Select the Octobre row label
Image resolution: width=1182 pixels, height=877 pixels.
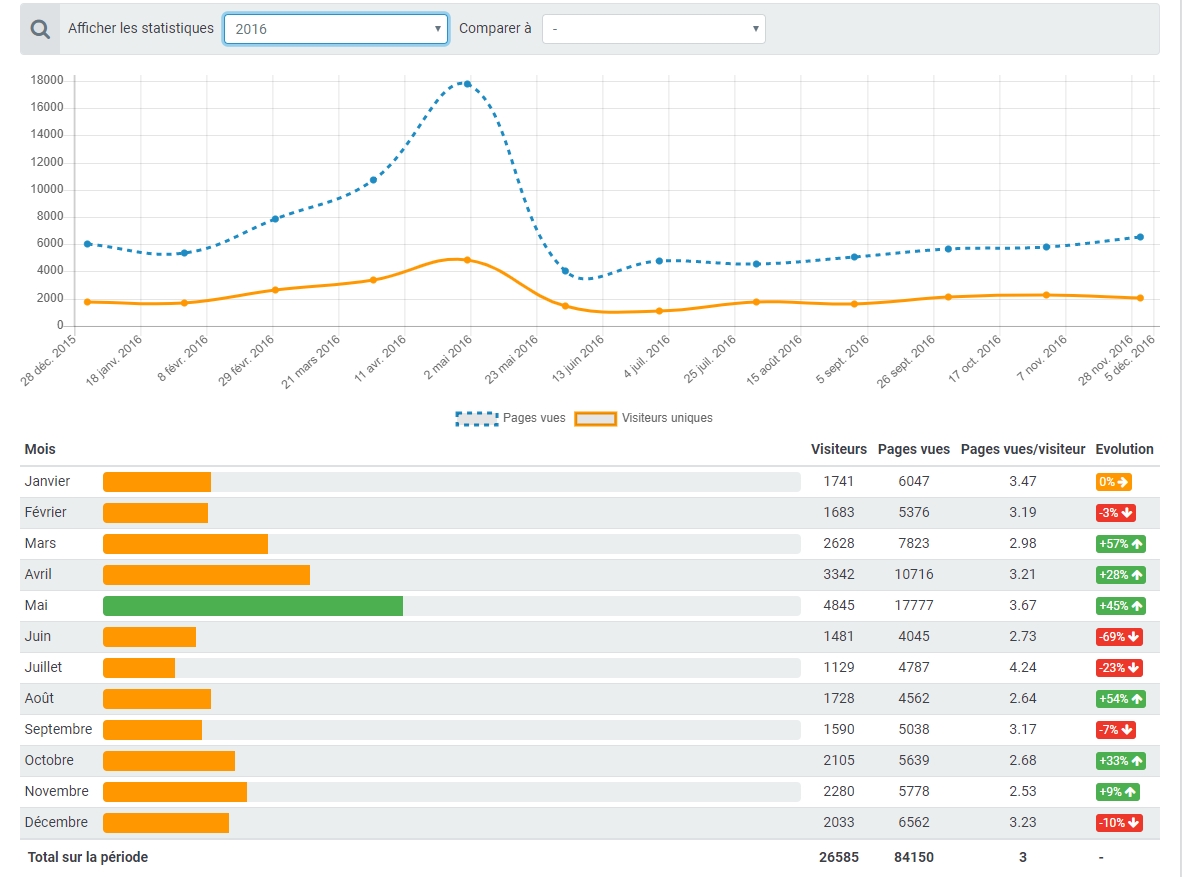coord(49,760)
